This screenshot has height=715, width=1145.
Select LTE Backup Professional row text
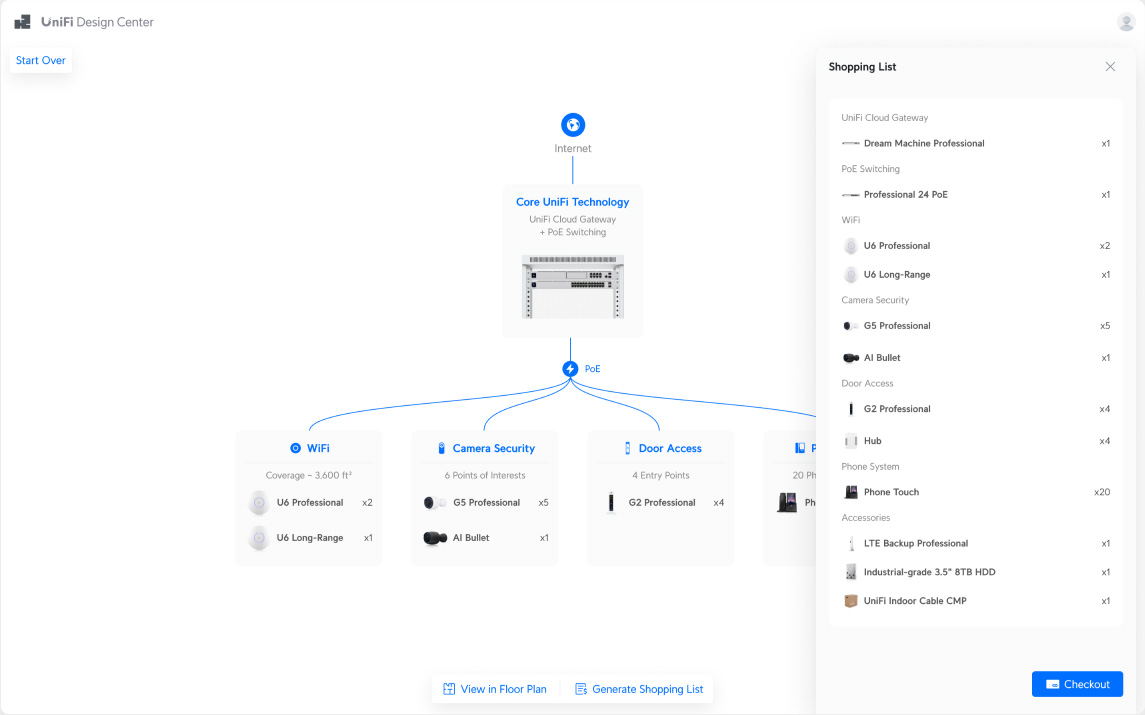coord(916,543)
